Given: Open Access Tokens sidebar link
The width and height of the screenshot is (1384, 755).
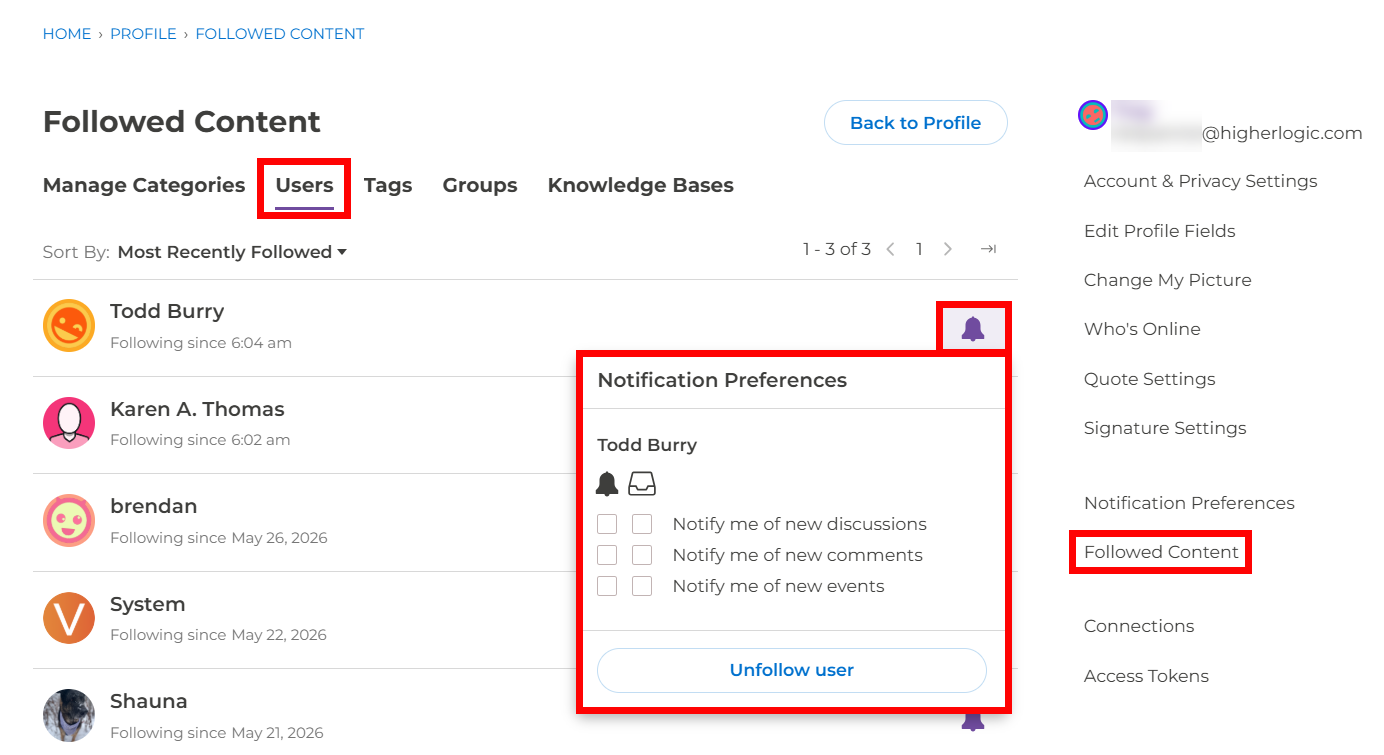Looking at the screenshot, I should [1146, 676].
